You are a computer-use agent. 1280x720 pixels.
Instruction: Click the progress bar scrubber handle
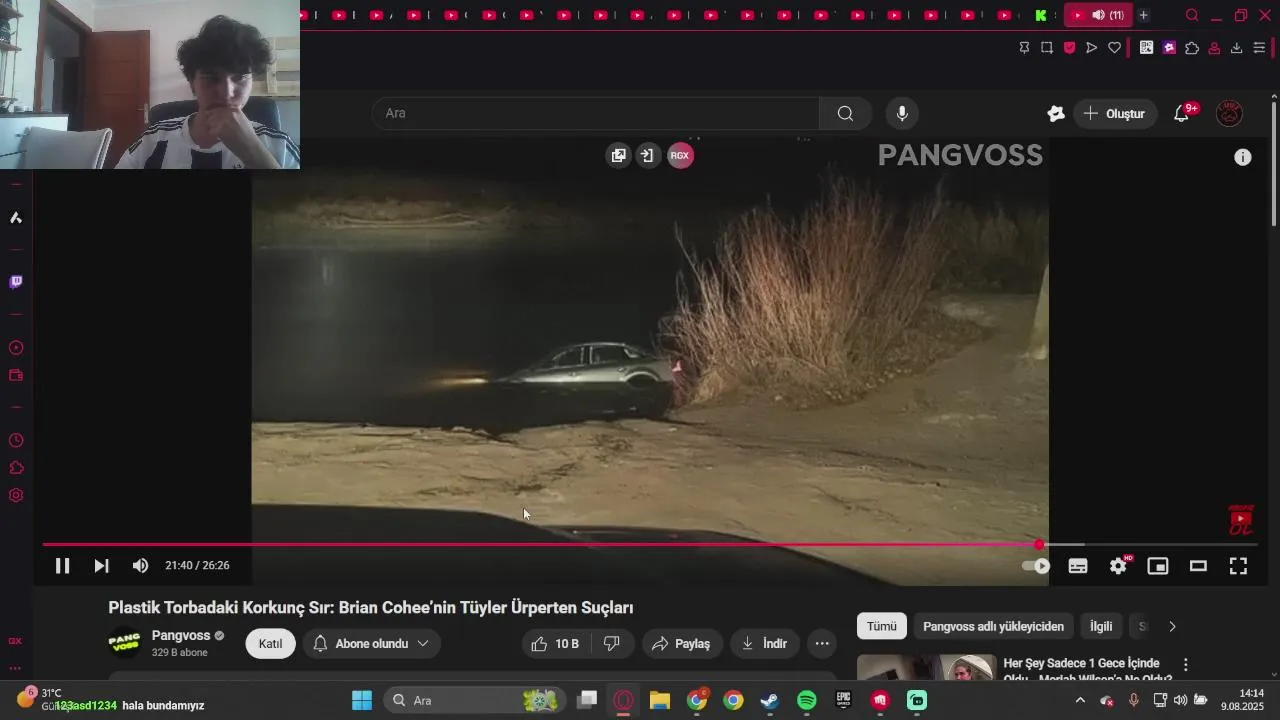1039,545
